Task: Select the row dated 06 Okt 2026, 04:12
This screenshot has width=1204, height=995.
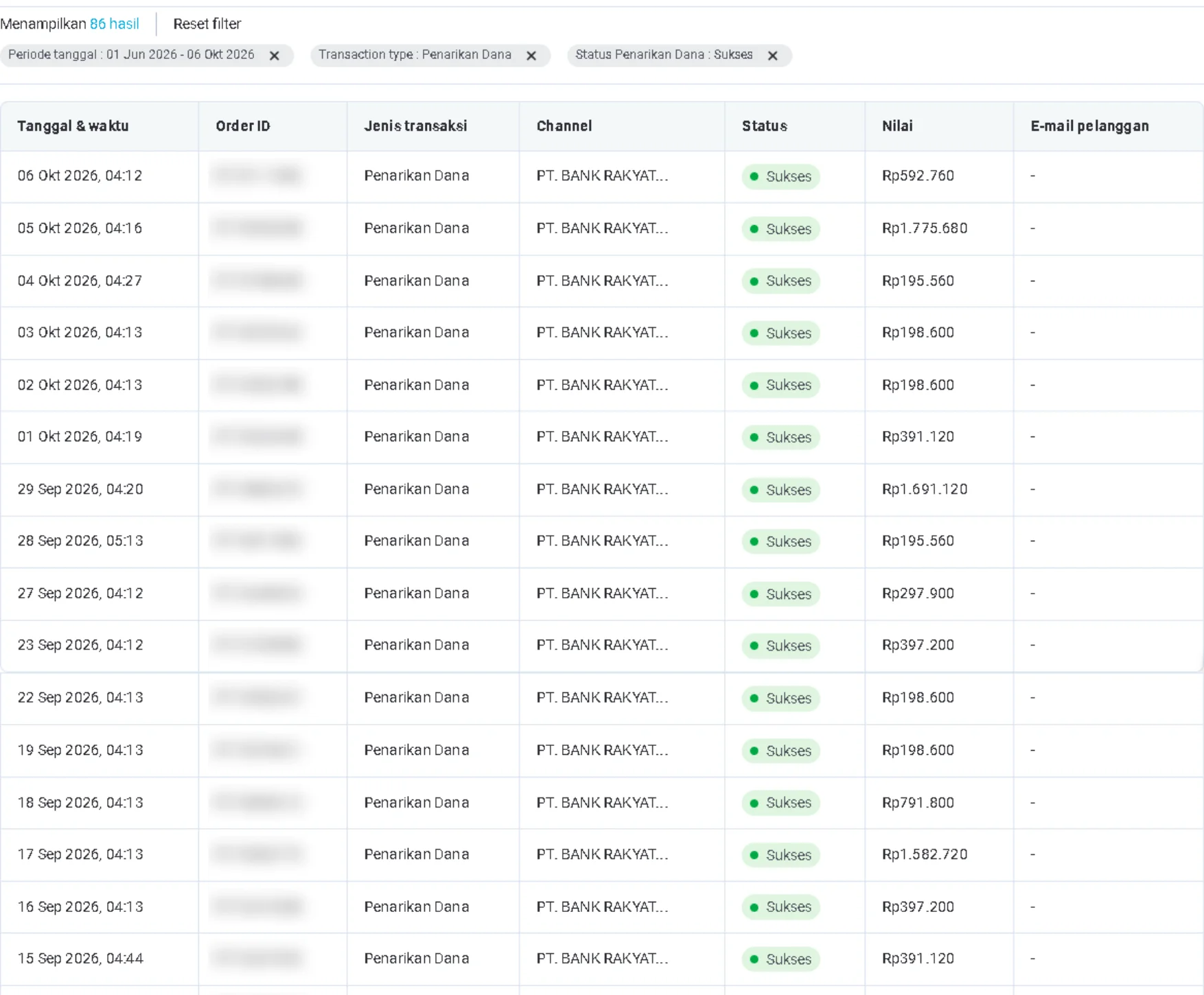Action: tap(601, 176)
